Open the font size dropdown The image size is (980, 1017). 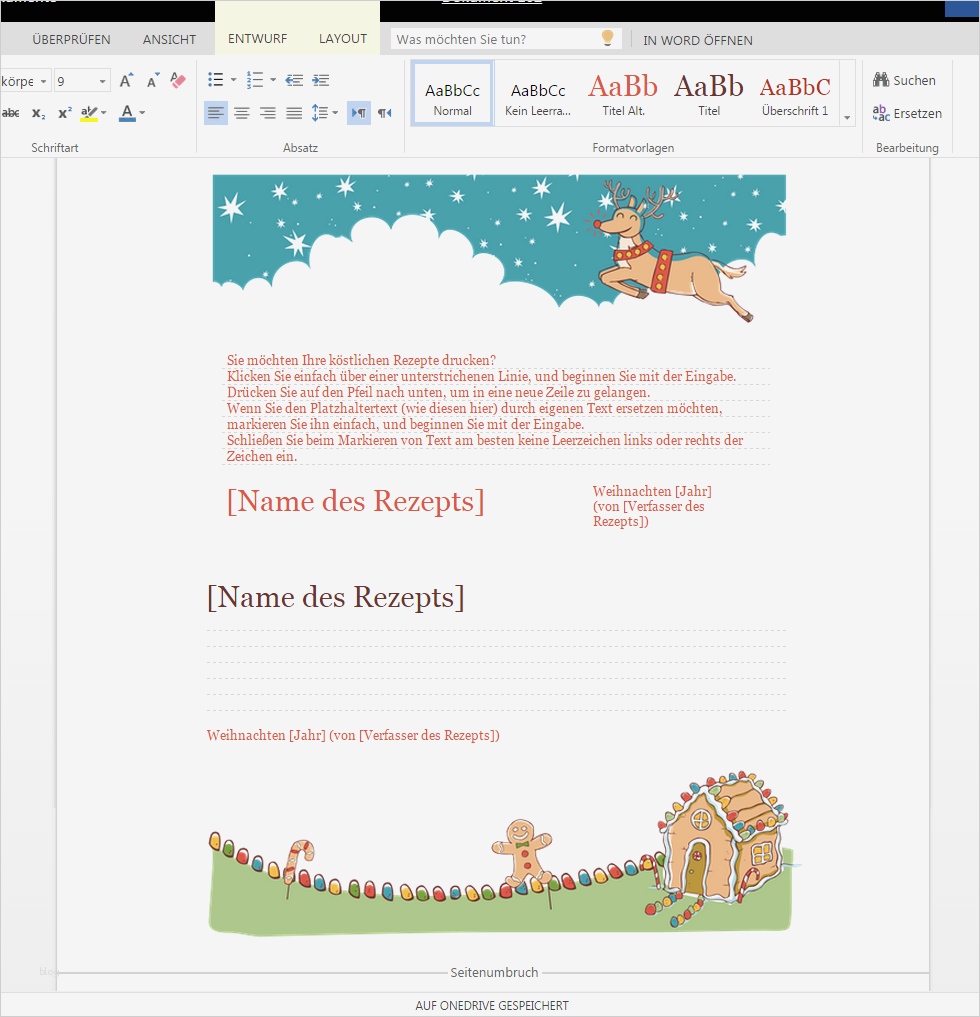101,80
